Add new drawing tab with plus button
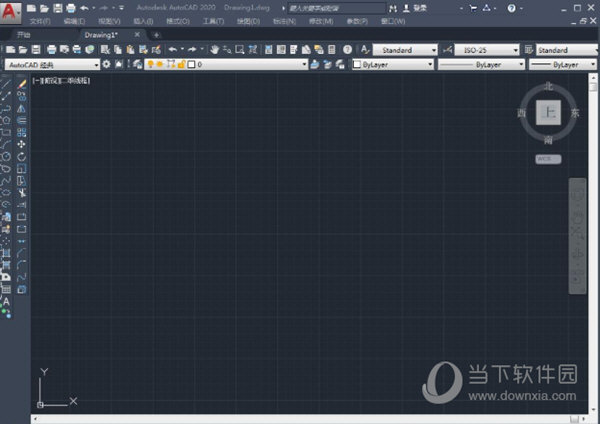The width and height of the screenshot is (600, 424). tap(156, 35)
